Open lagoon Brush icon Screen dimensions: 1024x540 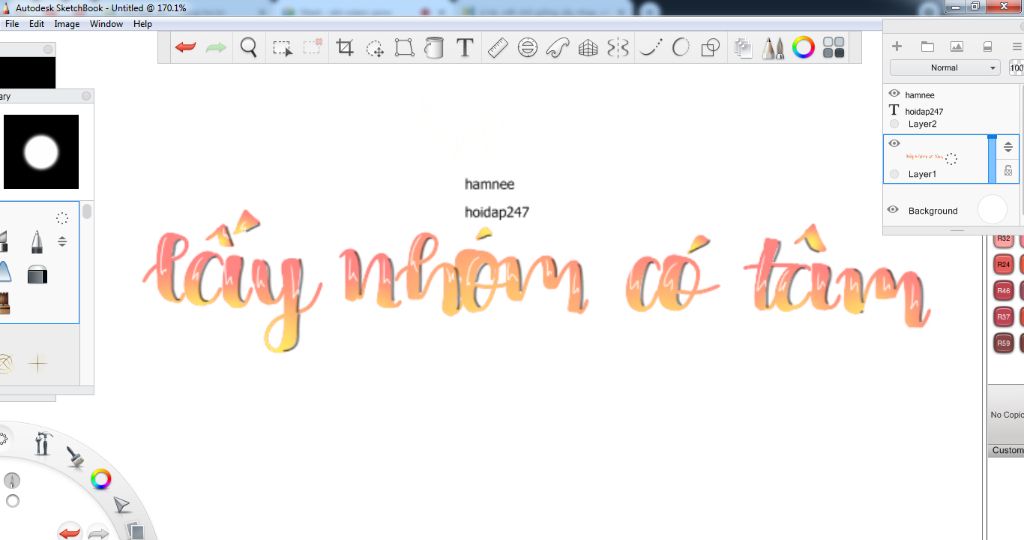click(75, 456)
